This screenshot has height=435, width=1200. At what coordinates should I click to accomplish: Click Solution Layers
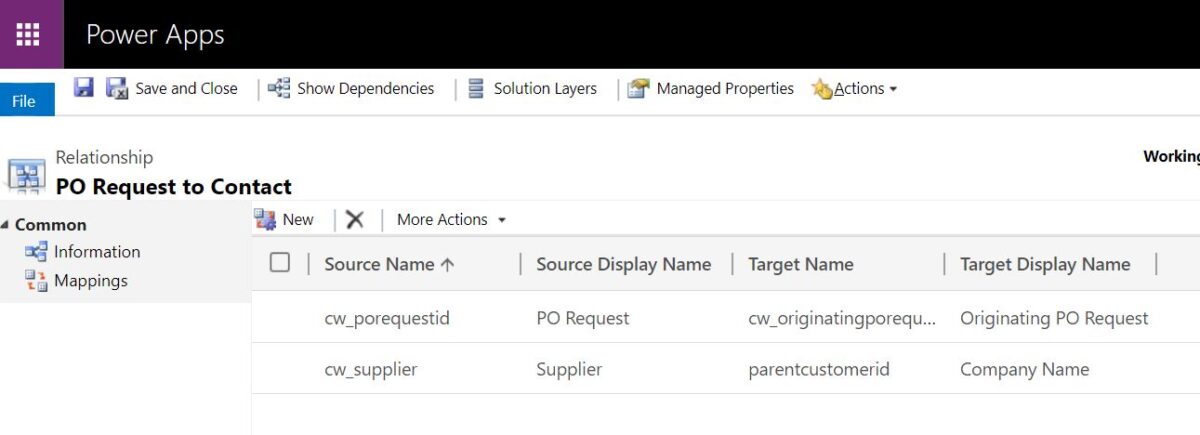point(545,88)
